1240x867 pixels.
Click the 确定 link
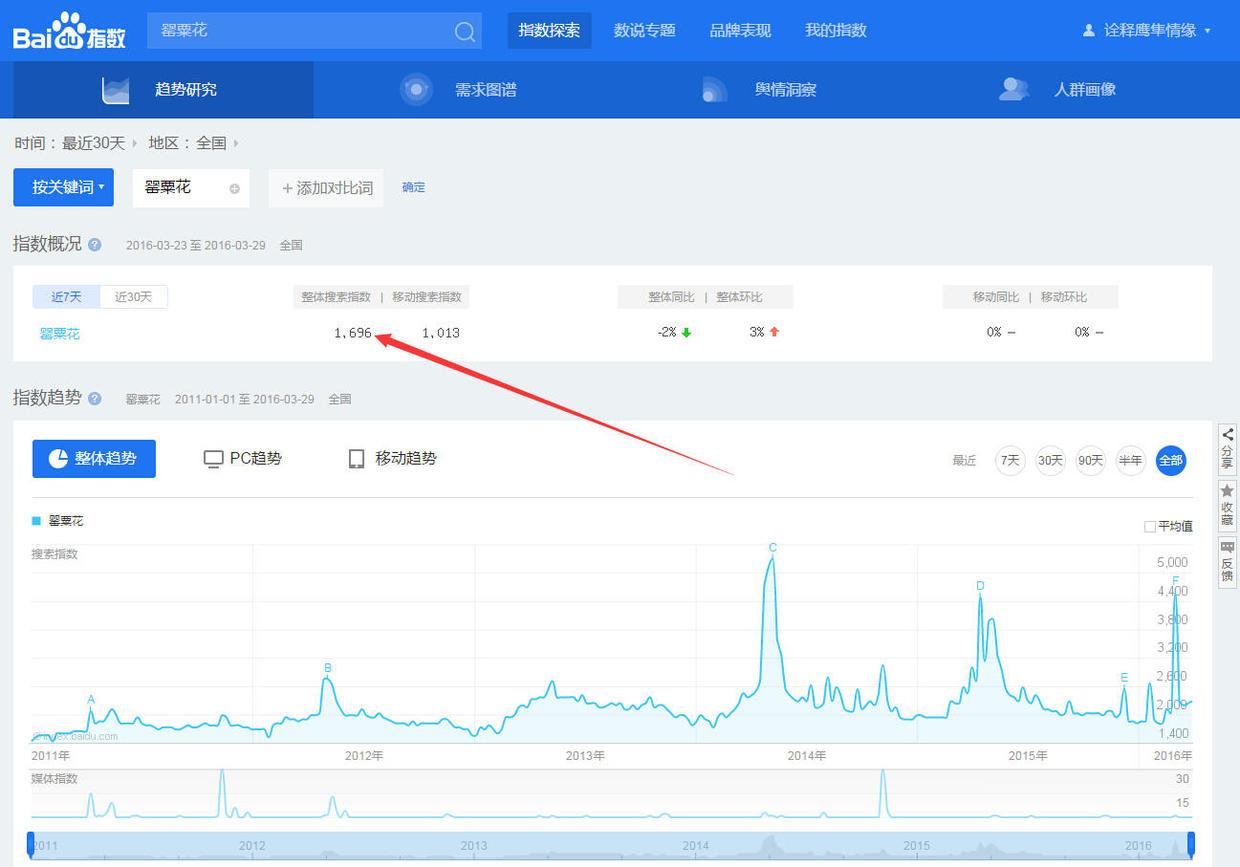(x=413, y=187)
